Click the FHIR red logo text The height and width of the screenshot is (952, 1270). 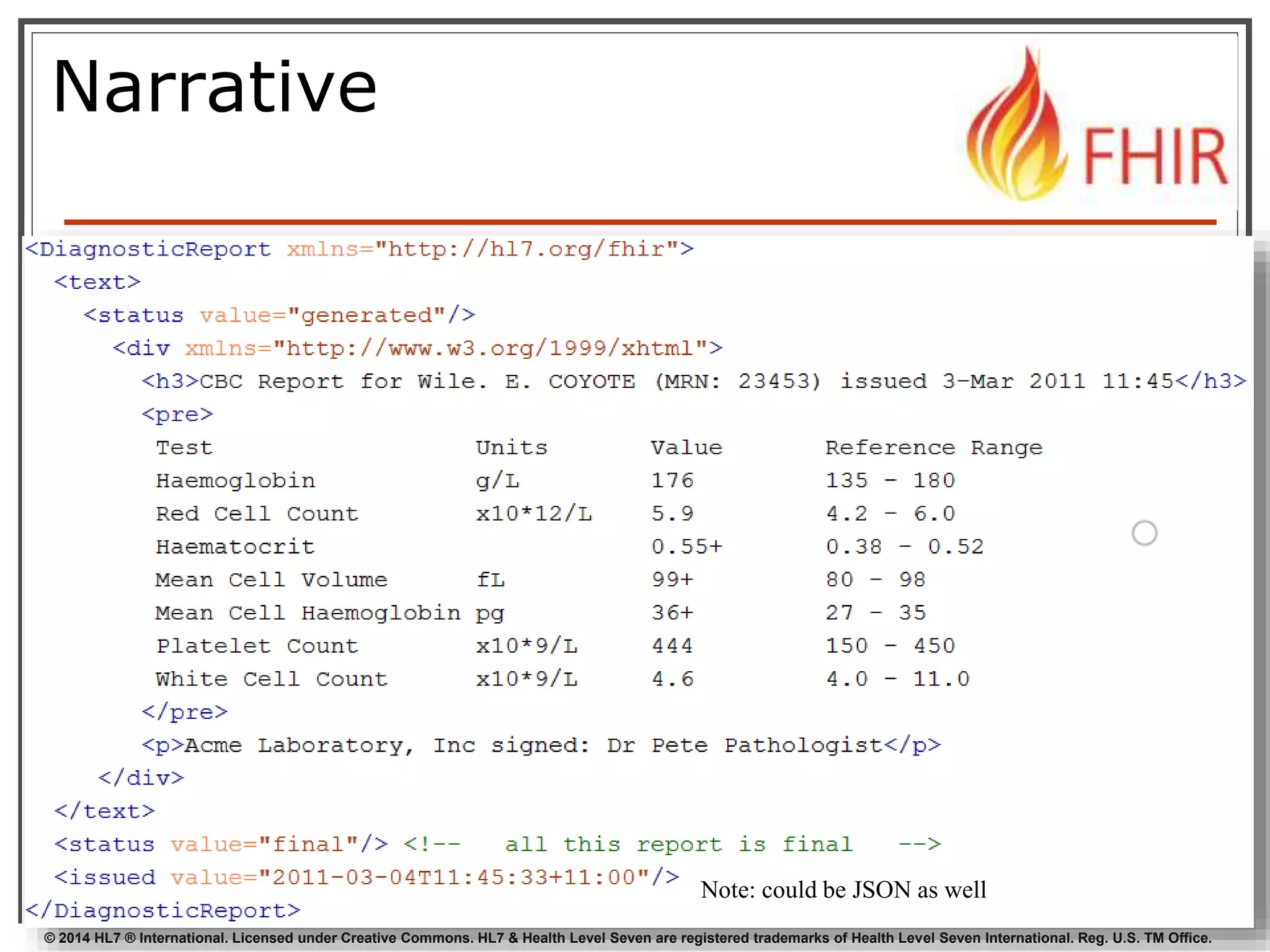click(x=1155, y=157)
